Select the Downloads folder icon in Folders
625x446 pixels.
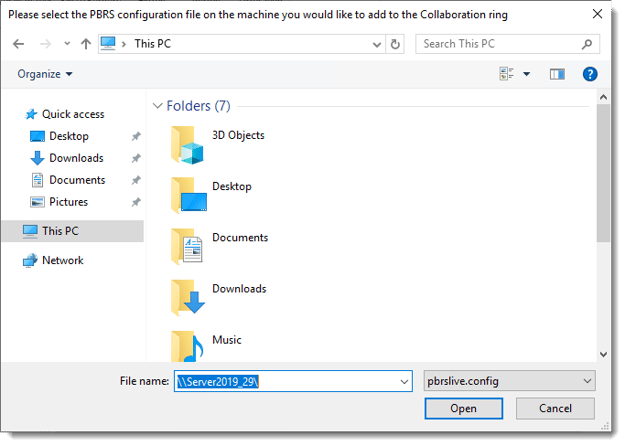pyautogui.click(x=188, y=297)
